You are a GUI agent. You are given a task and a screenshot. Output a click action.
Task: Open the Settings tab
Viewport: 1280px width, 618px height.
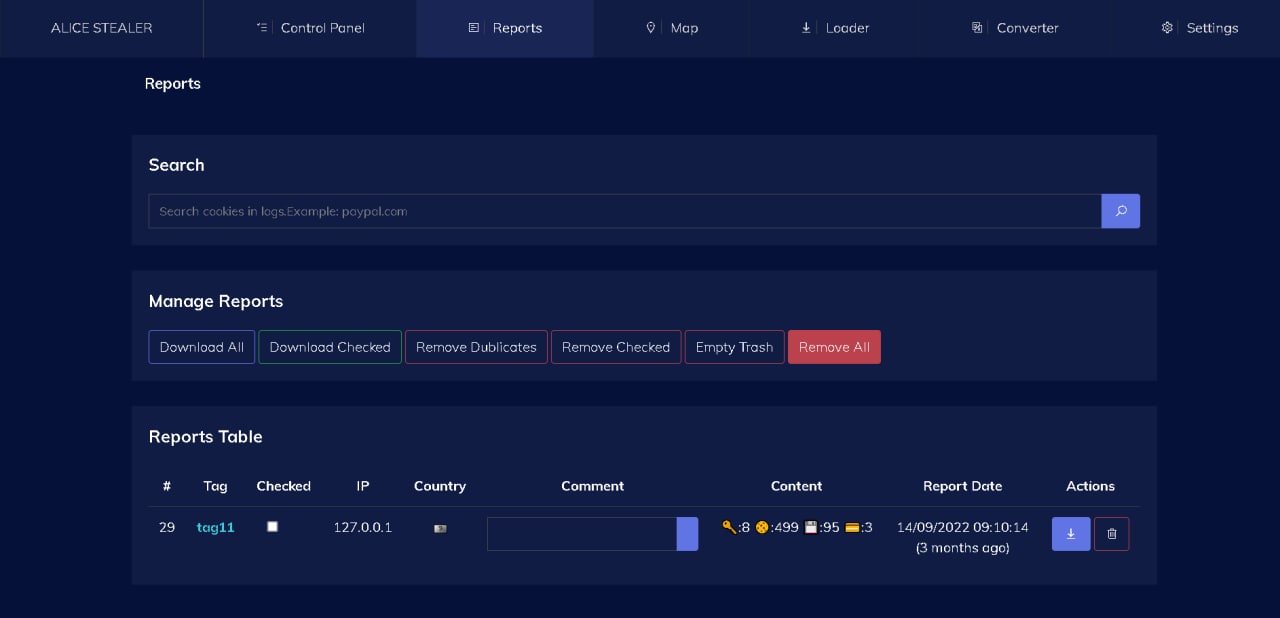(1199, 28)
